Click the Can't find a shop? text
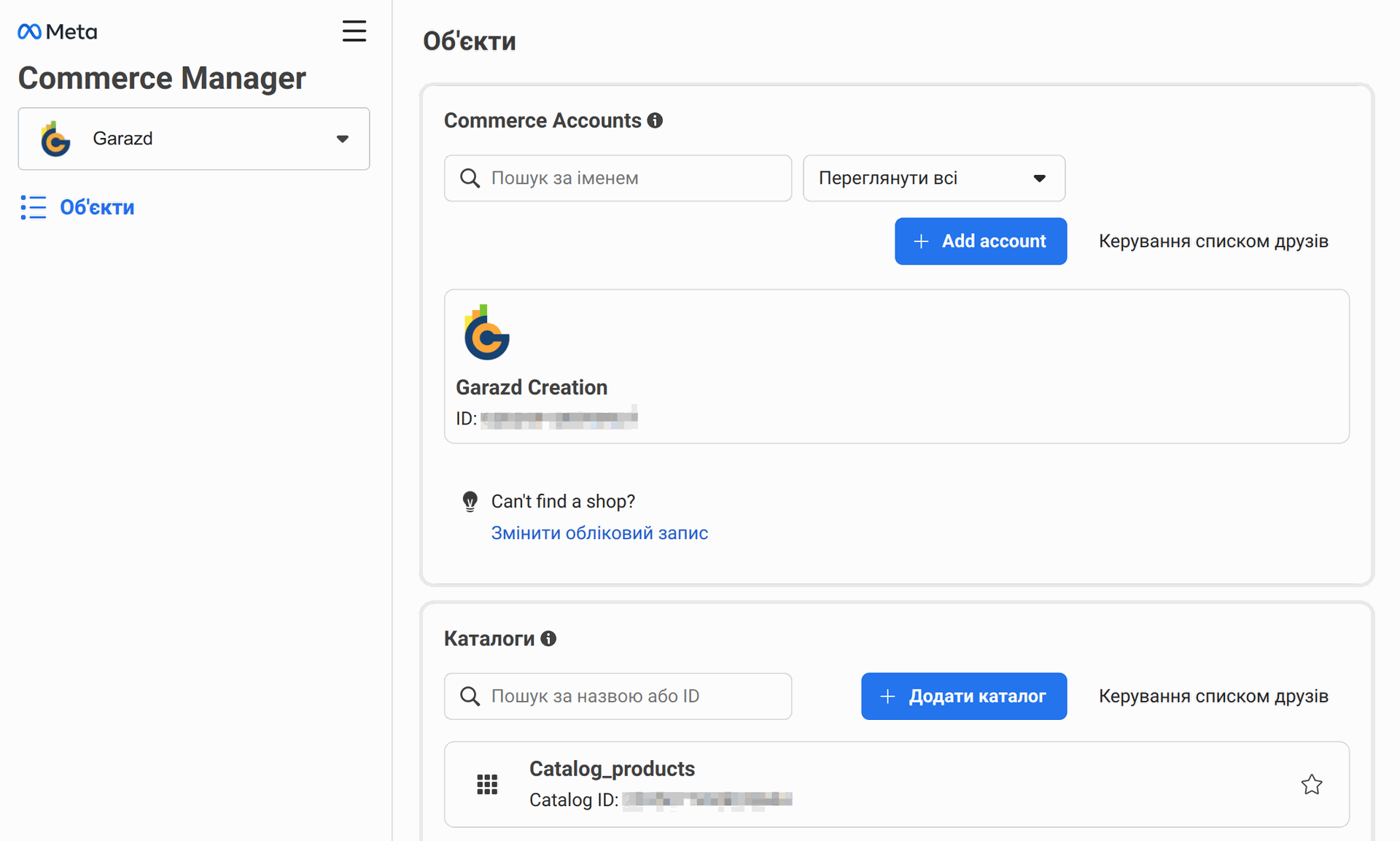 [563, 502]
